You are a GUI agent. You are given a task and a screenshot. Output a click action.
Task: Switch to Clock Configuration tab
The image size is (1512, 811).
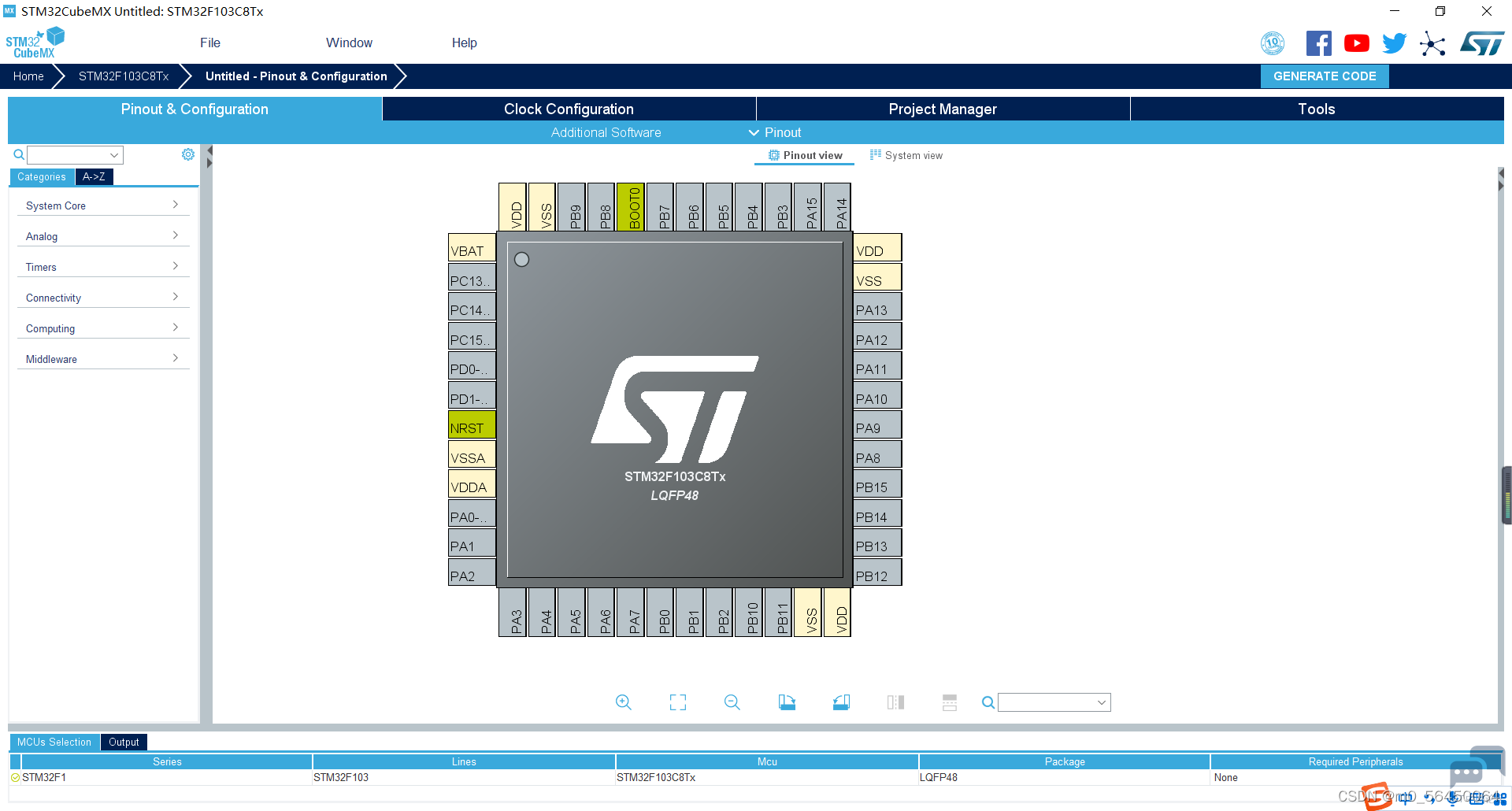[x=569, y=109]
